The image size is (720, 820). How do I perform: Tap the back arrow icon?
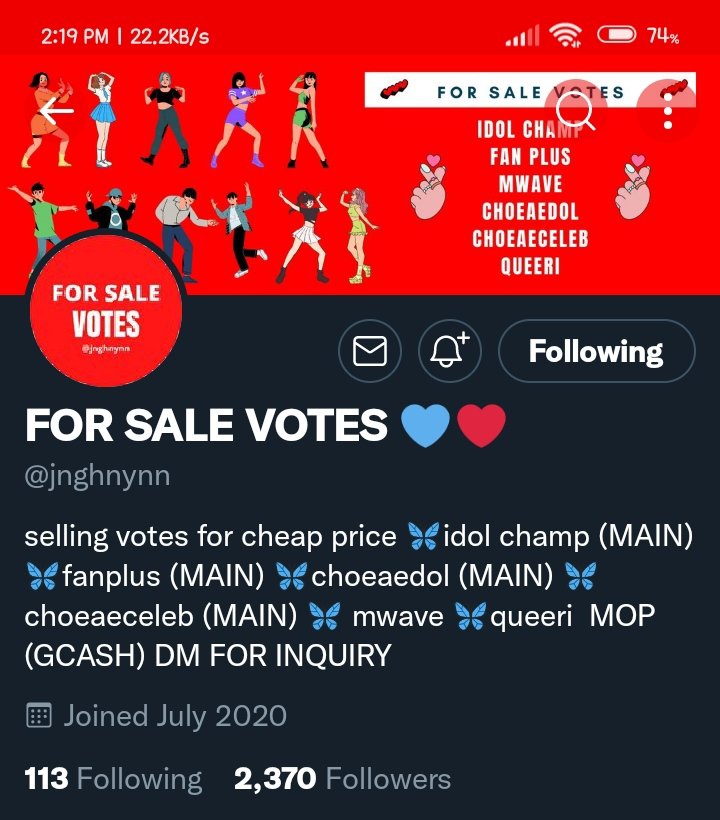coord(56,110)
